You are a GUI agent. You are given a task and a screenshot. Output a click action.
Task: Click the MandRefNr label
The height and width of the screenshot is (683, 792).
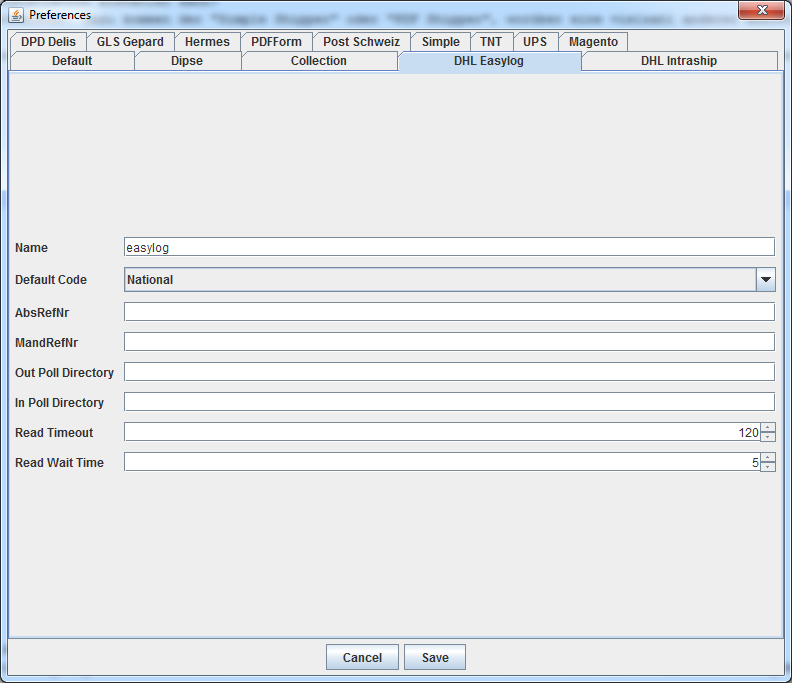[46, 343]
